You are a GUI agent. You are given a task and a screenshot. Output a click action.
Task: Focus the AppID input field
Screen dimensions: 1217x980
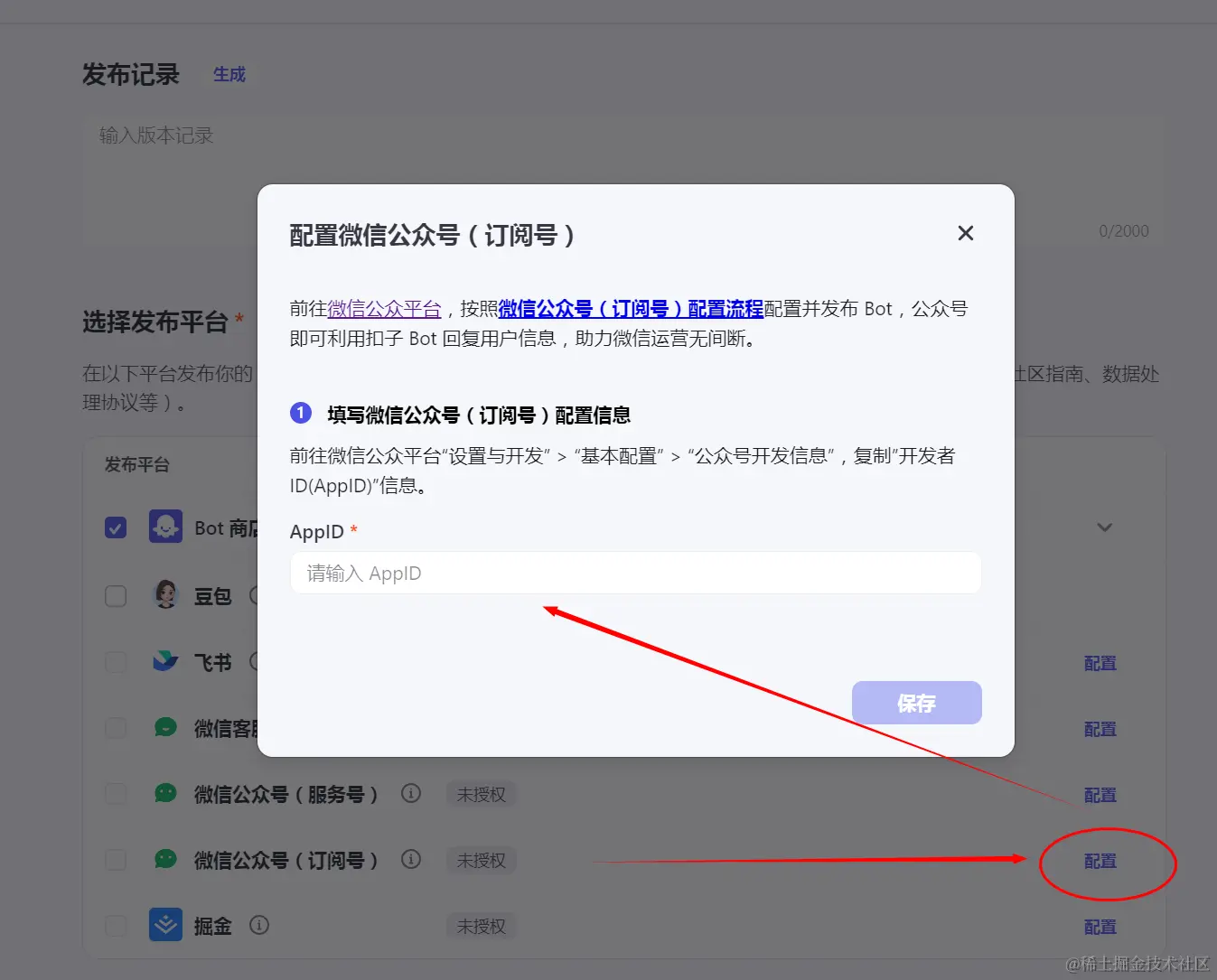click(x=635, y=573)
